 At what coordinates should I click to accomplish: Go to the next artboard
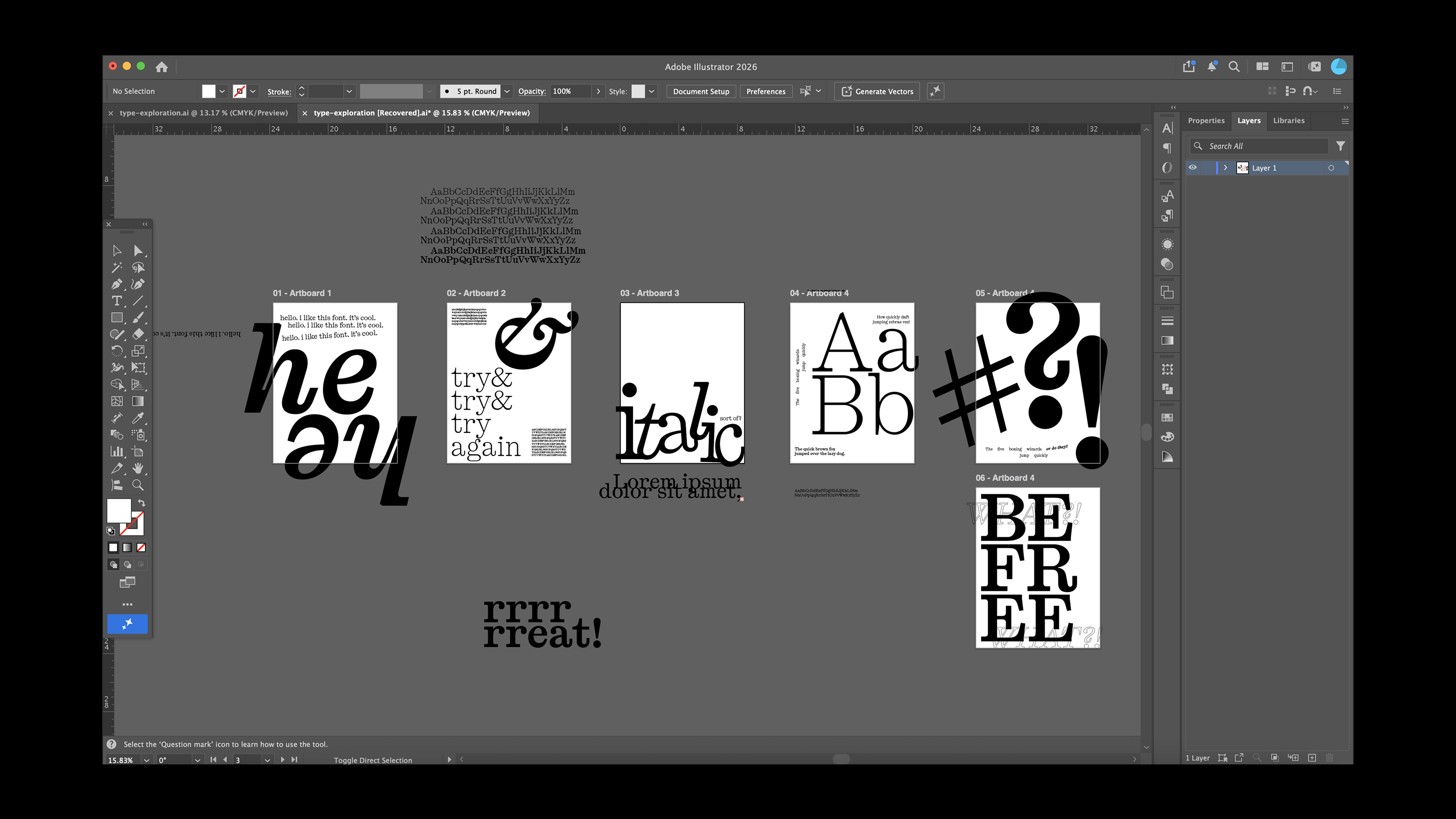point(282,759)
